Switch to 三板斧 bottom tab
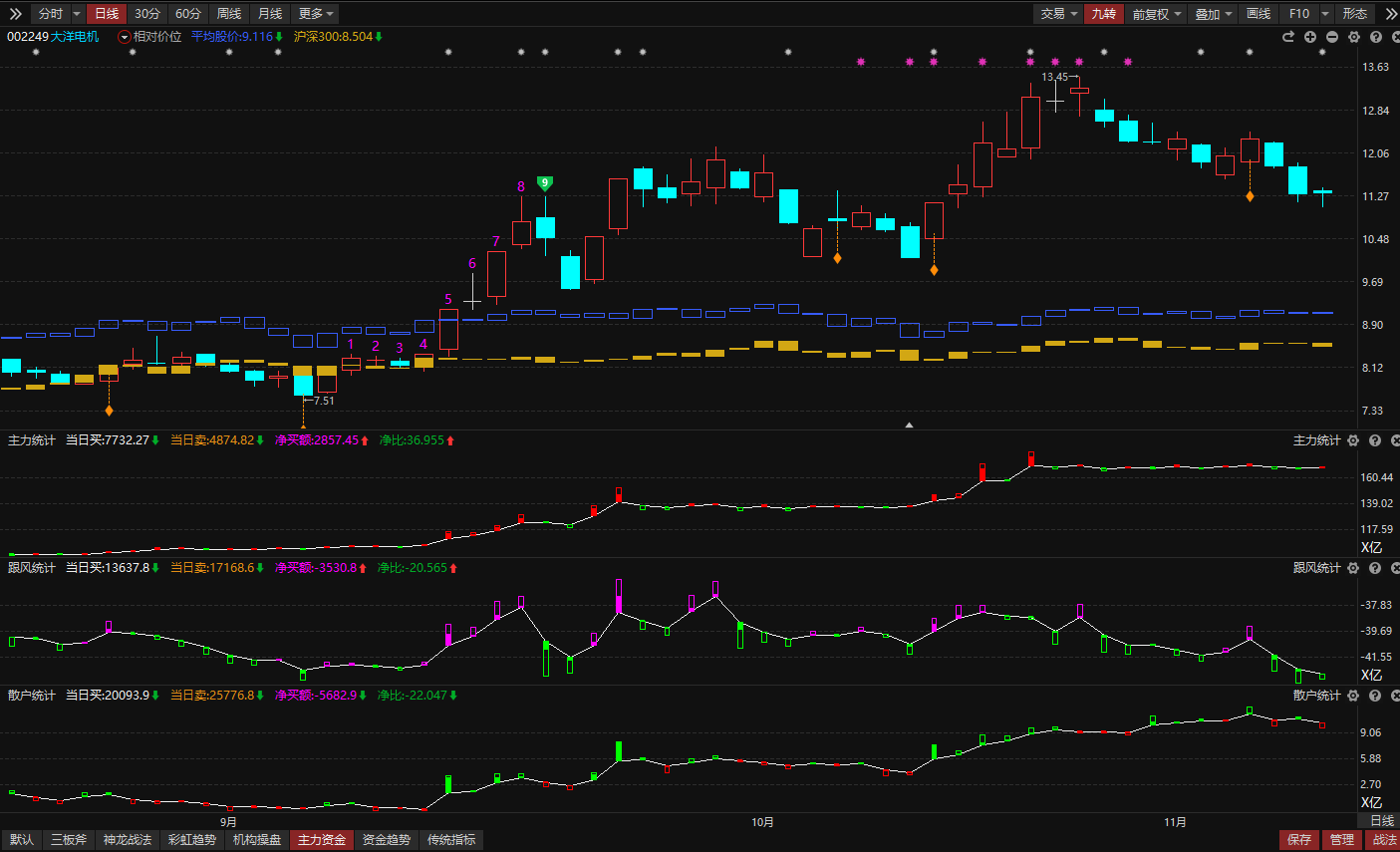This screenshot has width=1400, height=852. point(70,840)
